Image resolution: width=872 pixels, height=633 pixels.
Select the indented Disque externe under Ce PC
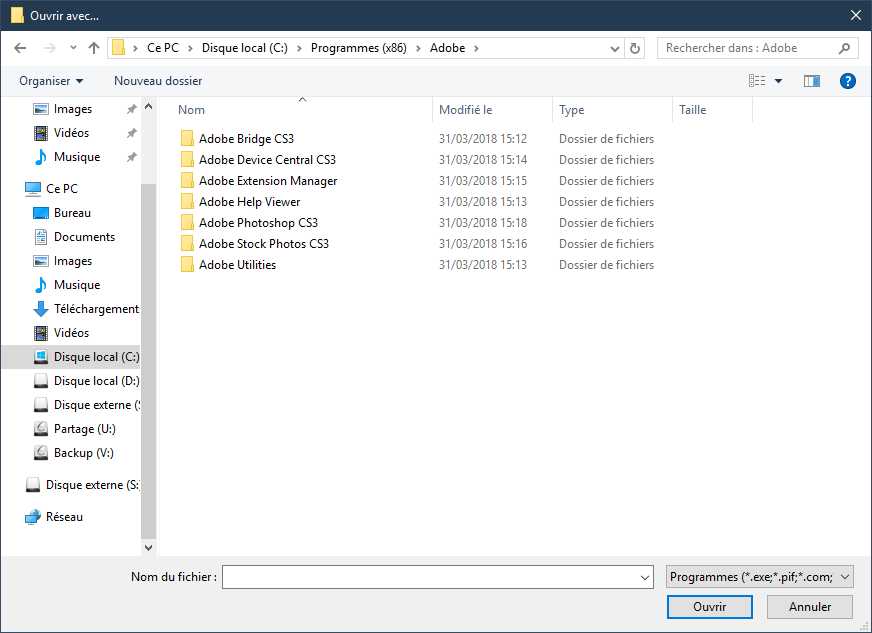[97, 404]
